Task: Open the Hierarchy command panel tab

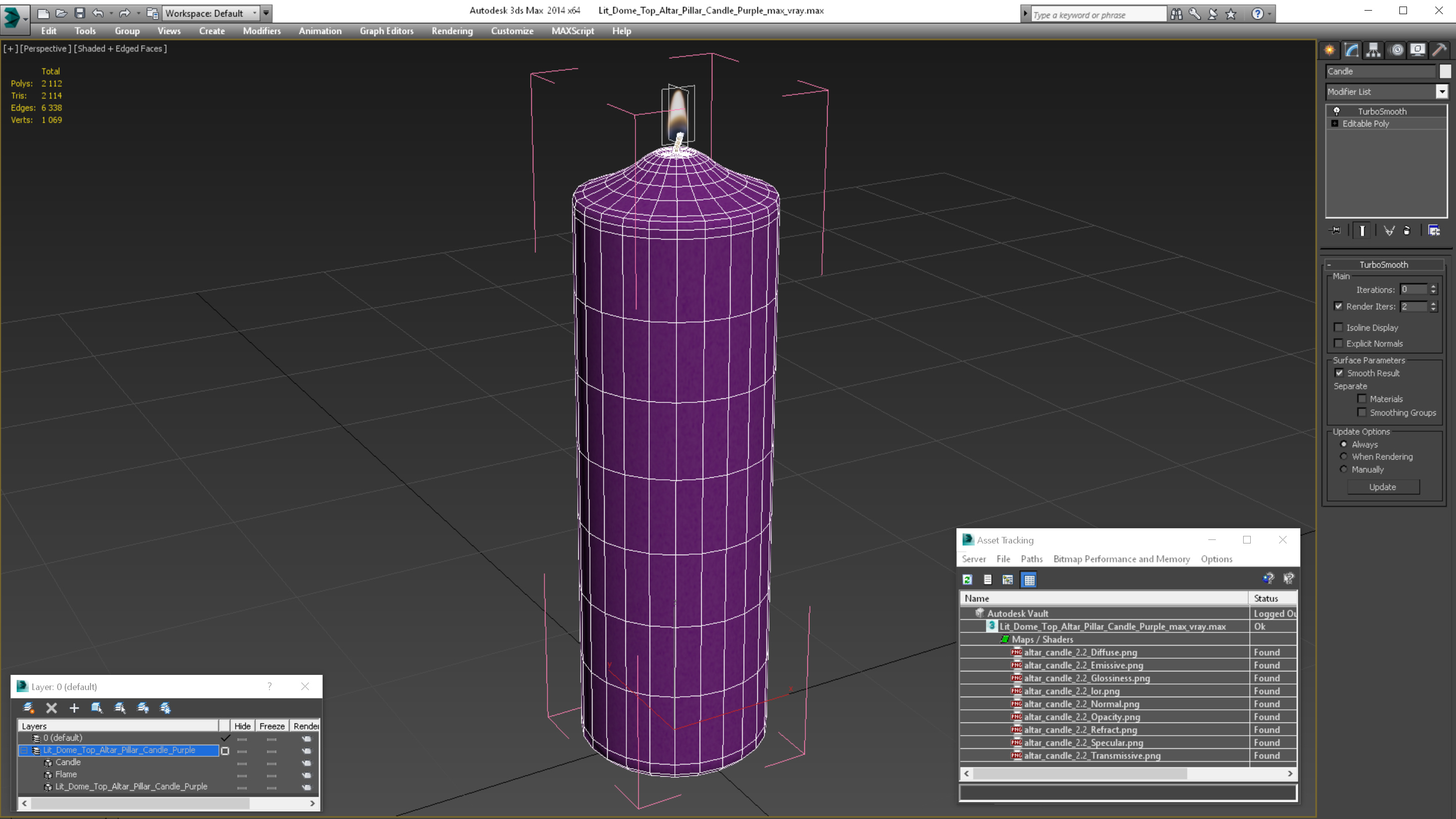Action: pos(1373,50)
